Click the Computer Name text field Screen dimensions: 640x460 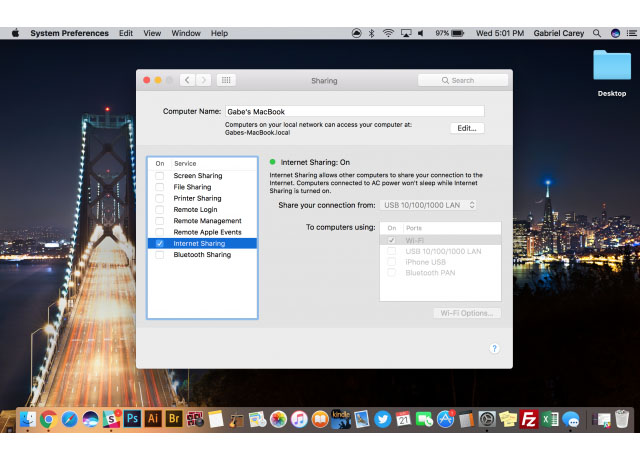pyautogui.click(x=354, y=111)
